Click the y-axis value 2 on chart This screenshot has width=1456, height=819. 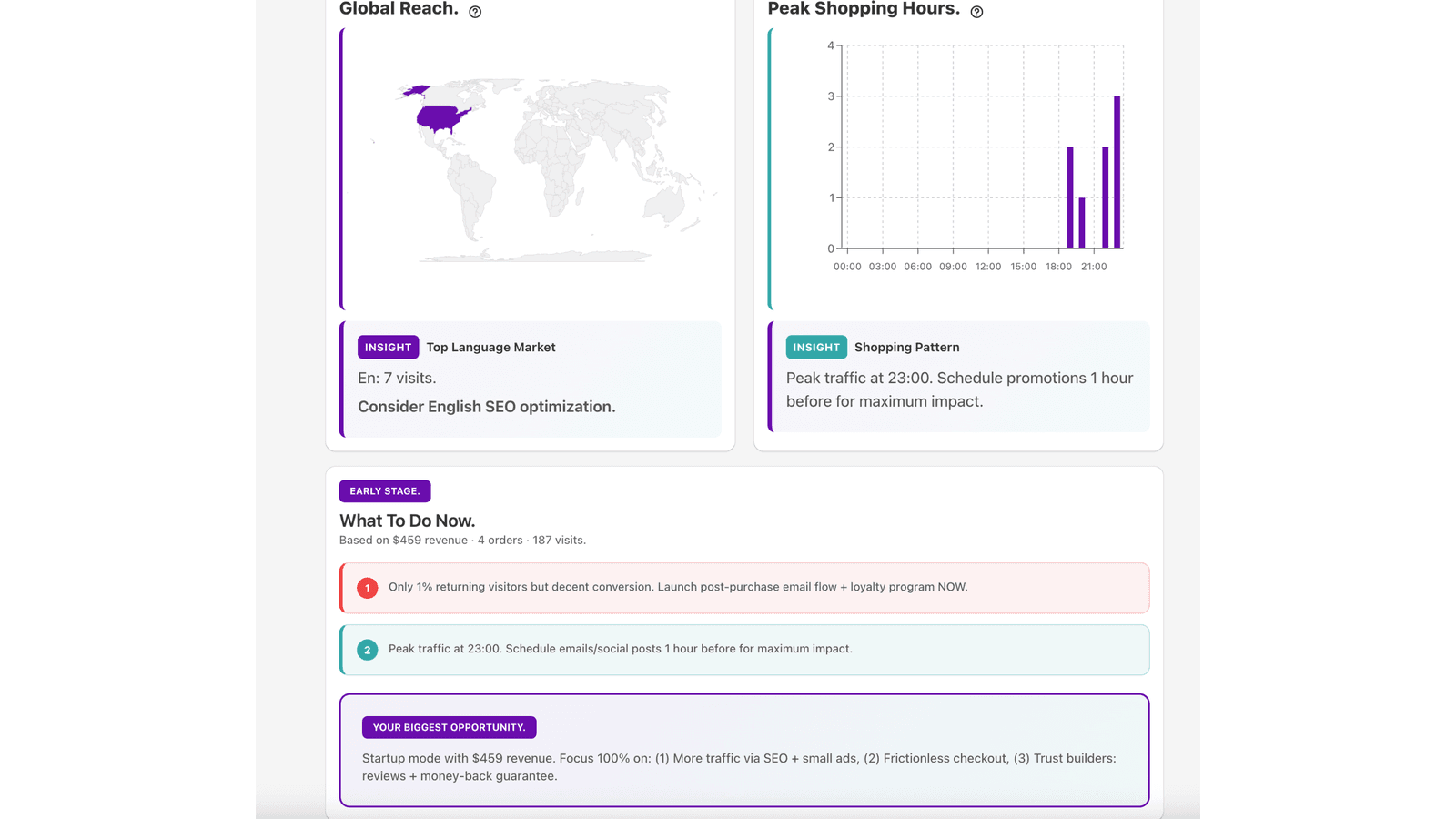point(831,147)
